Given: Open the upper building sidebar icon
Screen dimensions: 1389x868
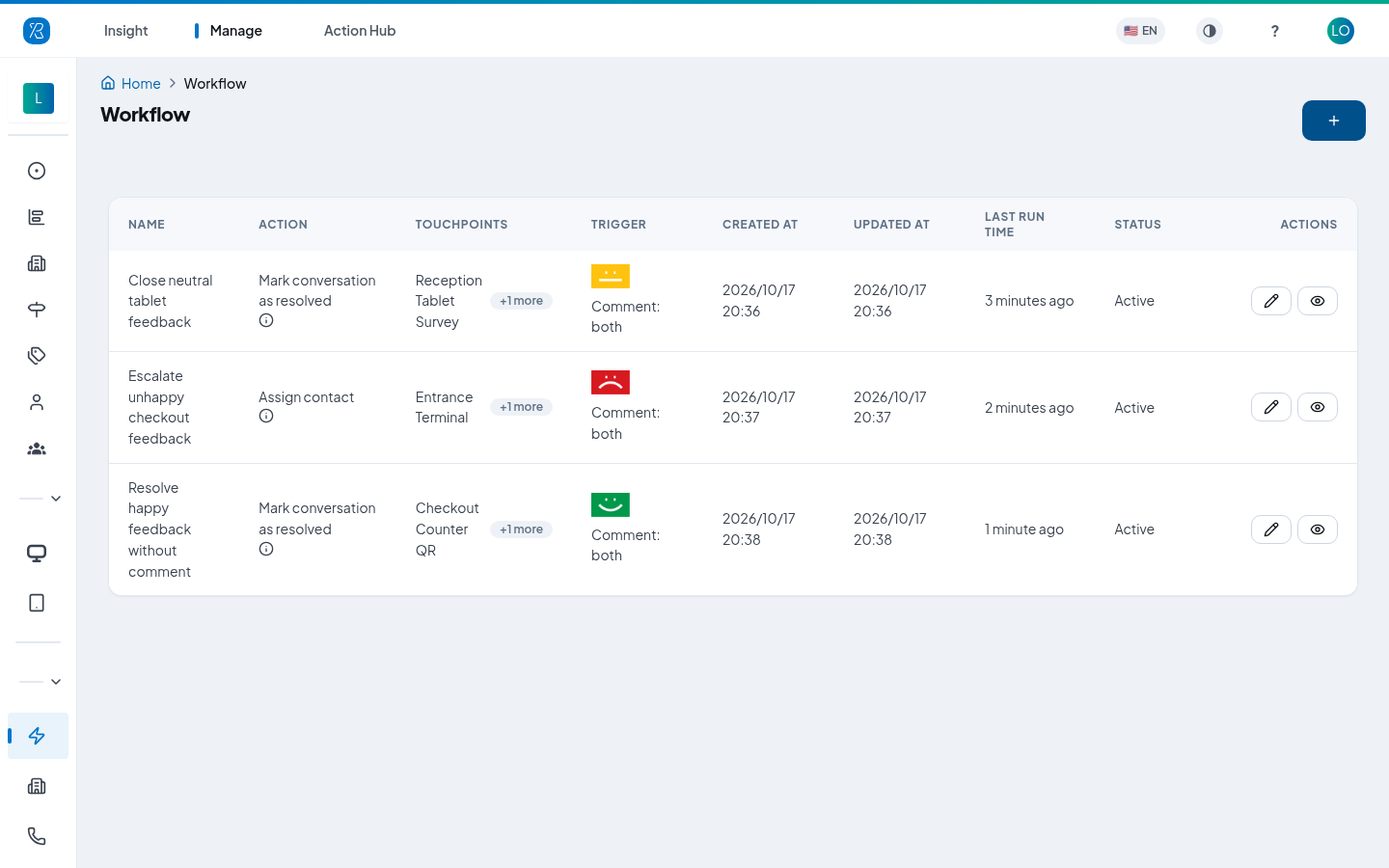Looking at the screenshot, I should (37, 263).
